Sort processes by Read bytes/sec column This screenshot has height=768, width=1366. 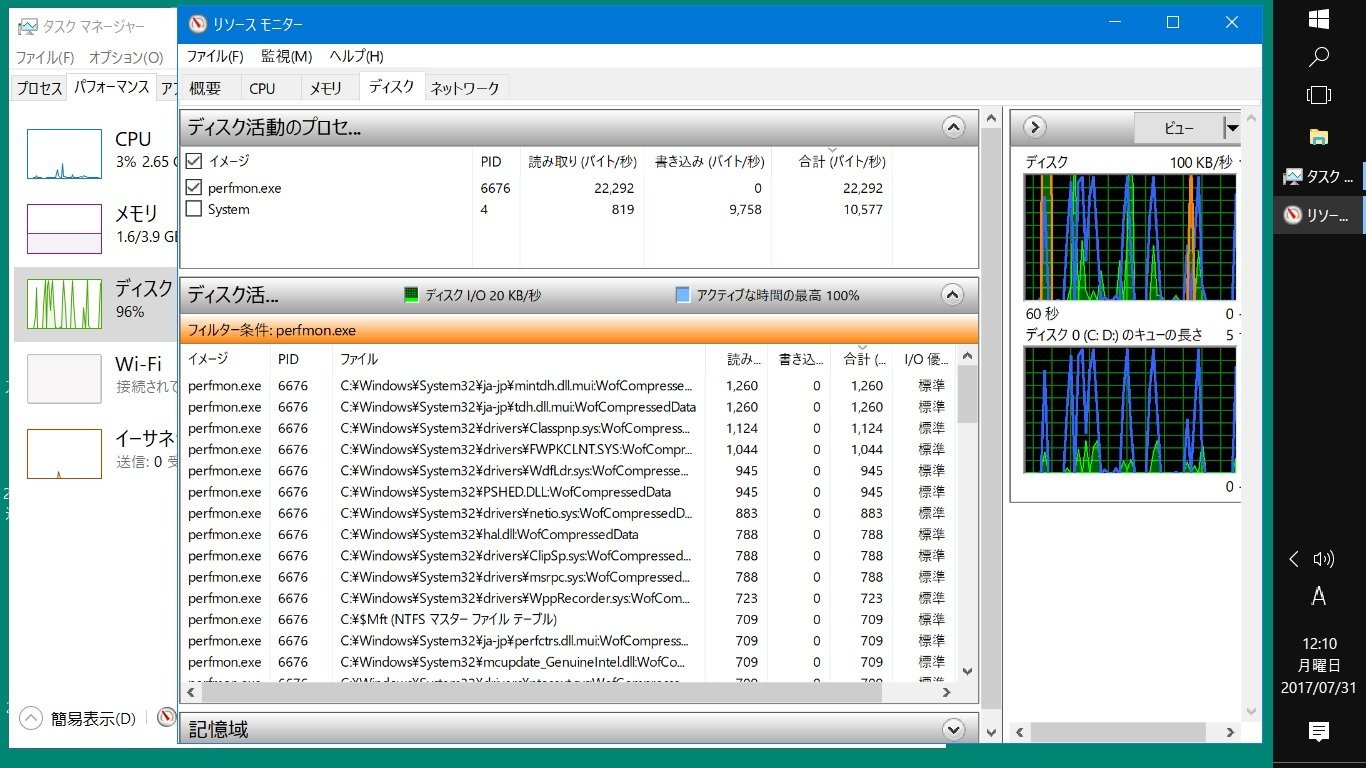[581, 161]
